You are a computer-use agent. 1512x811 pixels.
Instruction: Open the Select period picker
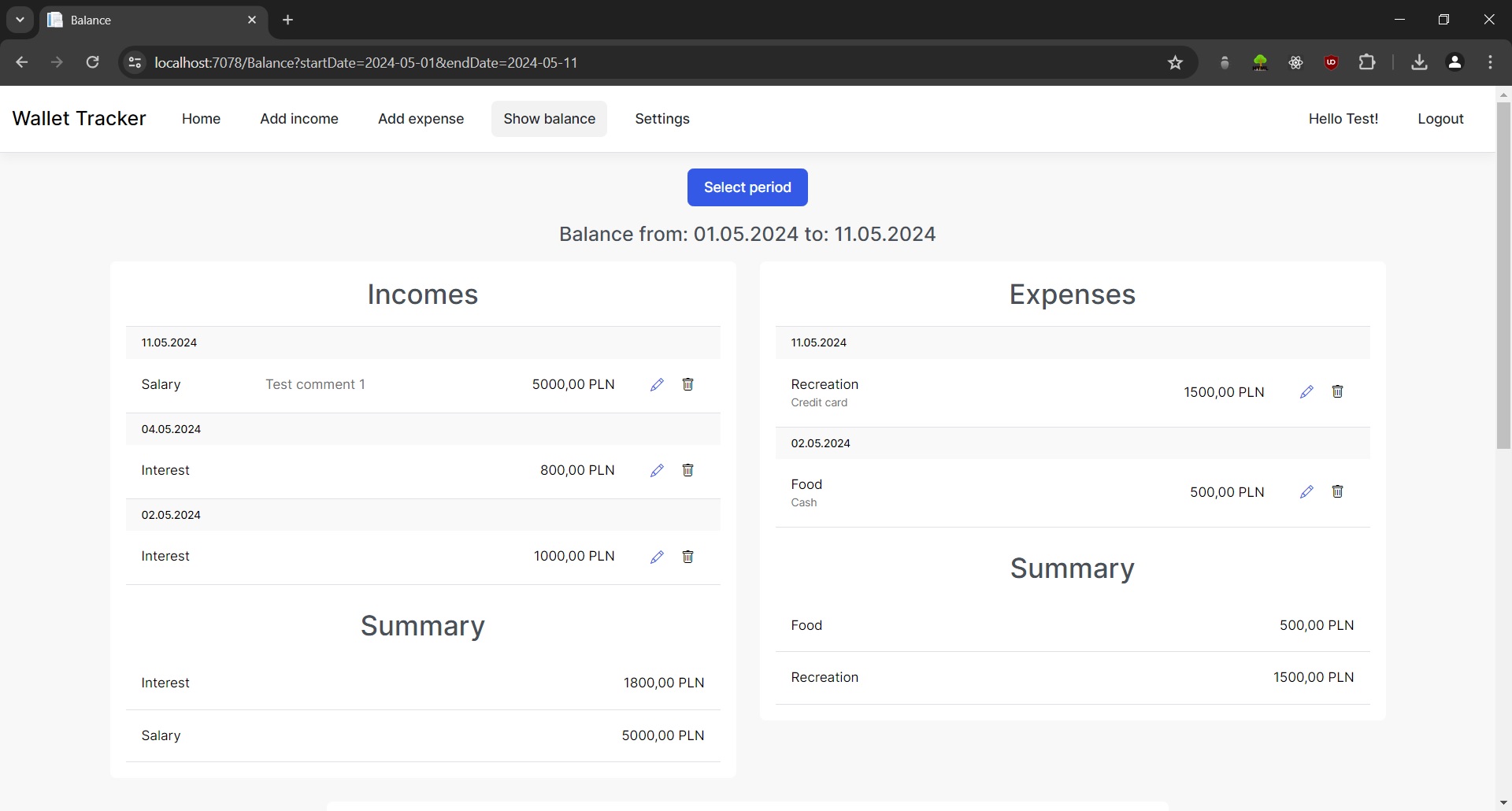coord(747,187)
